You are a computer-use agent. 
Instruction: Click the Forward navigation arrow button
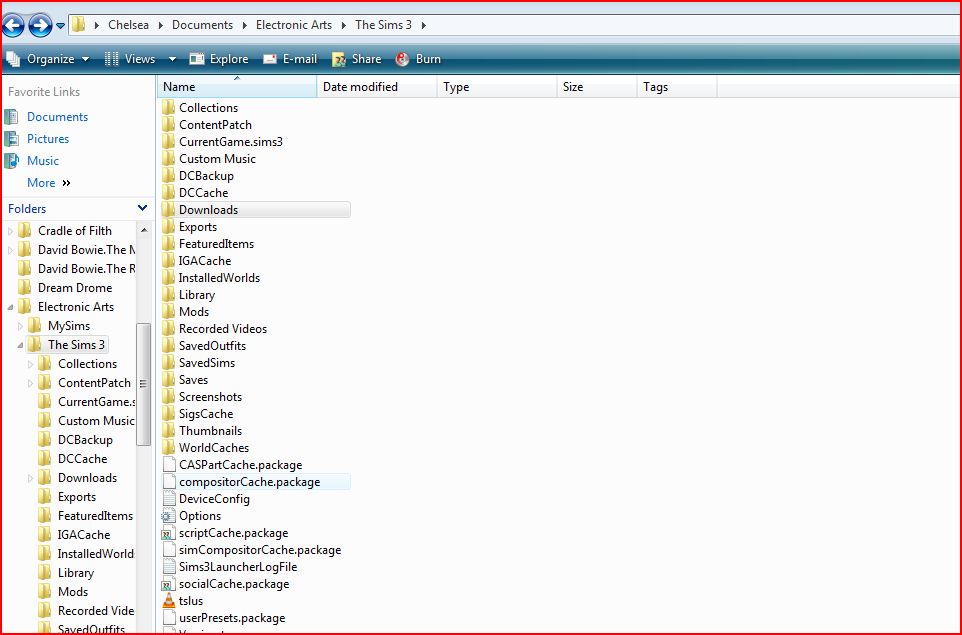40,26
